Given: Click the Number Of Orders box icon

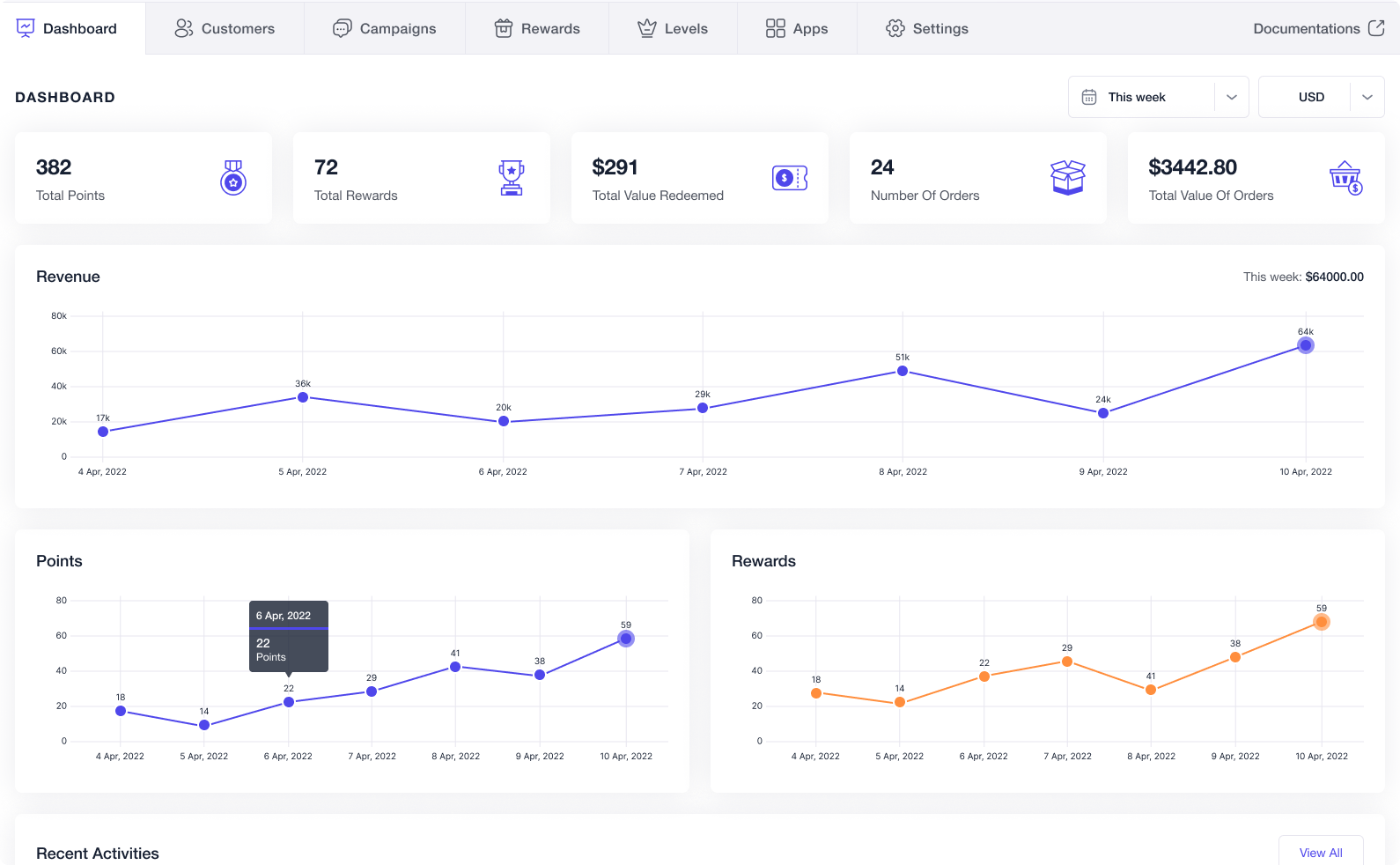Looking at the screenshot, I should coord(1068,178).
